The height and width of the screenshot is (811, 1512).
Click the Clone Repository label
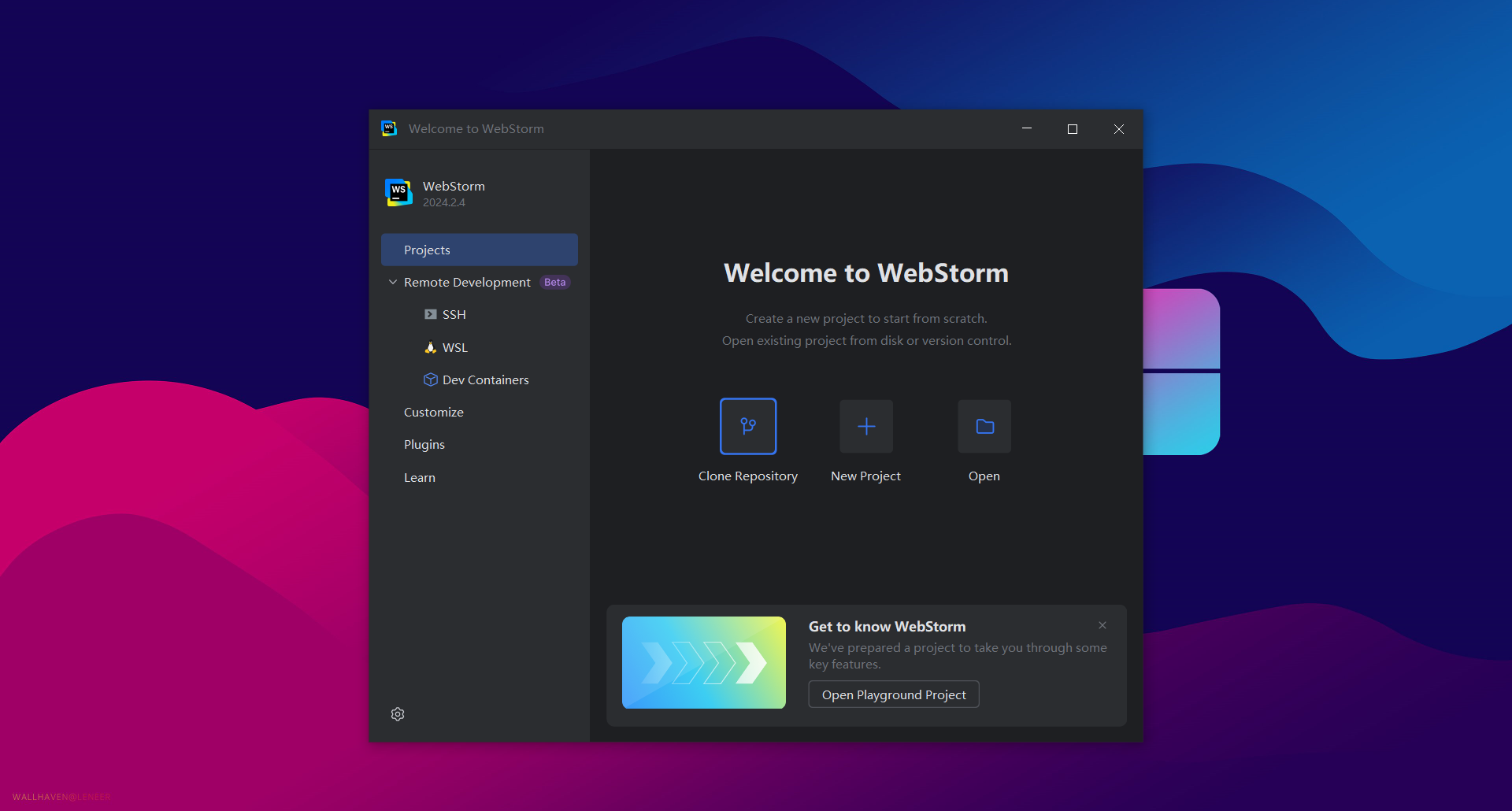(x=748, y=476)
